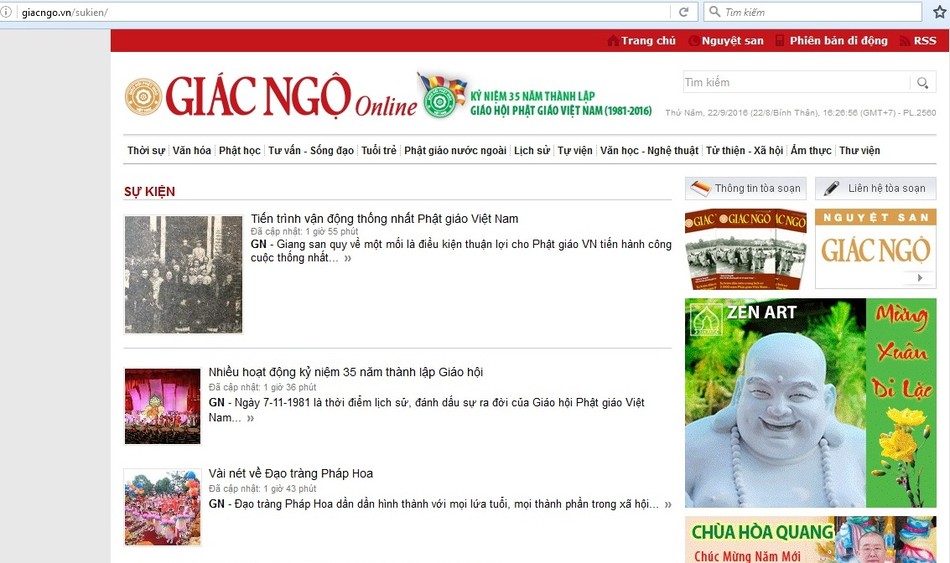Viewport: 950px width, 563px height.
Task: Open black-and-white historical photo thumbnail
Action: [184, 275]
